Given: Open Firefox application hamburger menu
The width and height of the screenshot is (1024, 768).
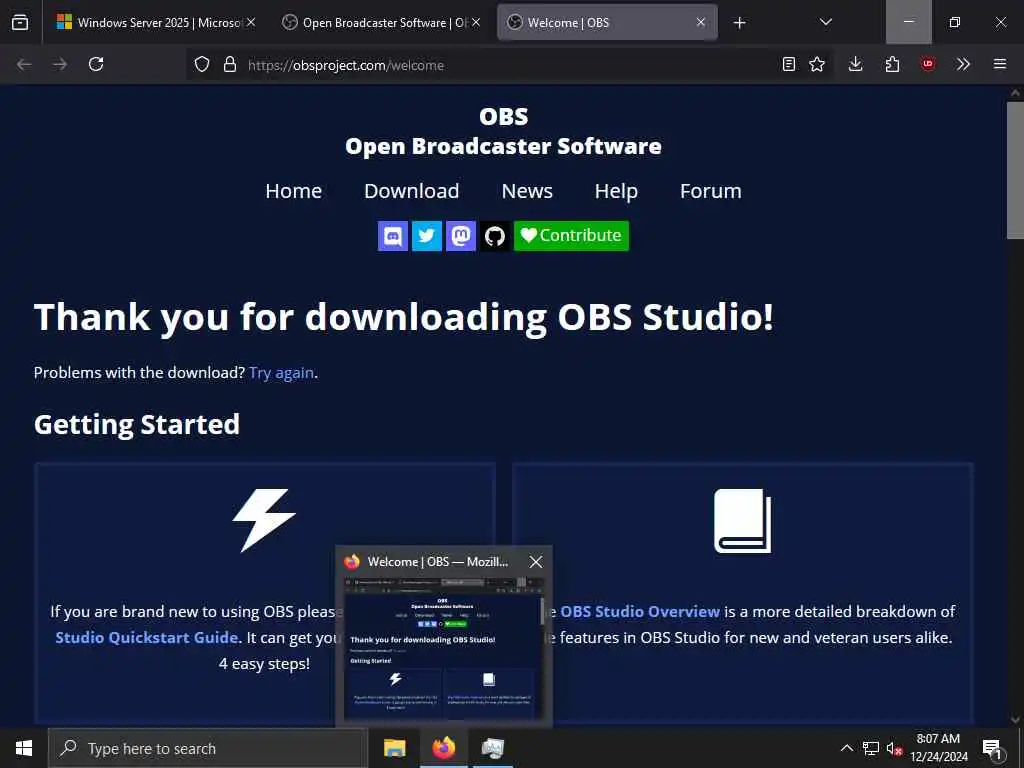Looking at the screenshot, I should pos(1000,64).
